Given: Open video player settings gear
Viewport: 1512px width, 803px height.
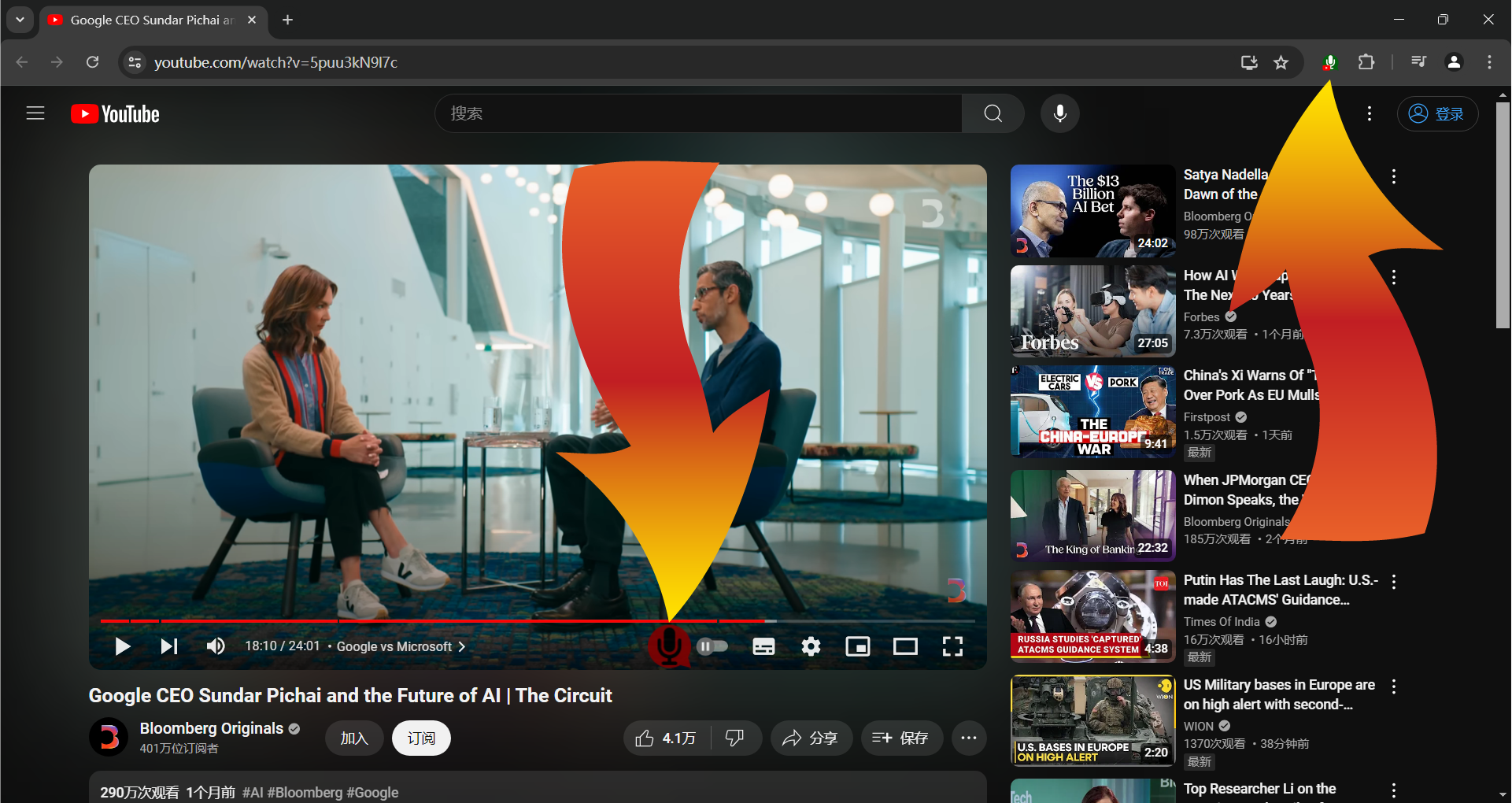Looking at the screenshot, I should pos(811,646).
